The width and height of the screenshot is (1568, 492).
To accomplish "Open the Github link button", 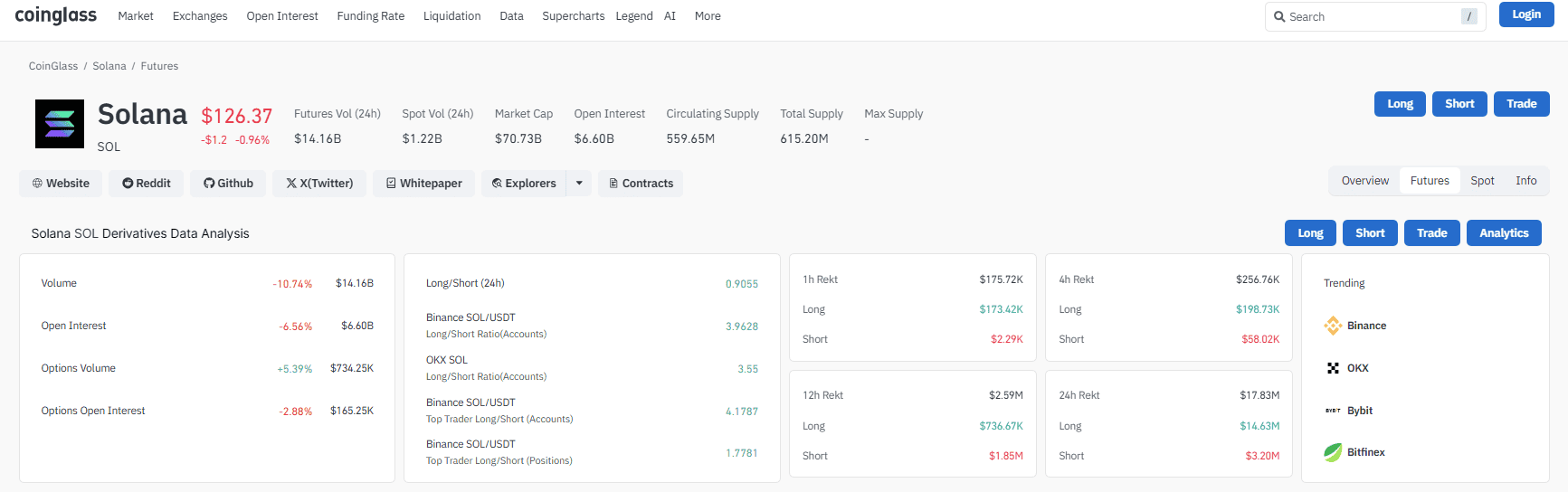I will click(x=228, y=184).
